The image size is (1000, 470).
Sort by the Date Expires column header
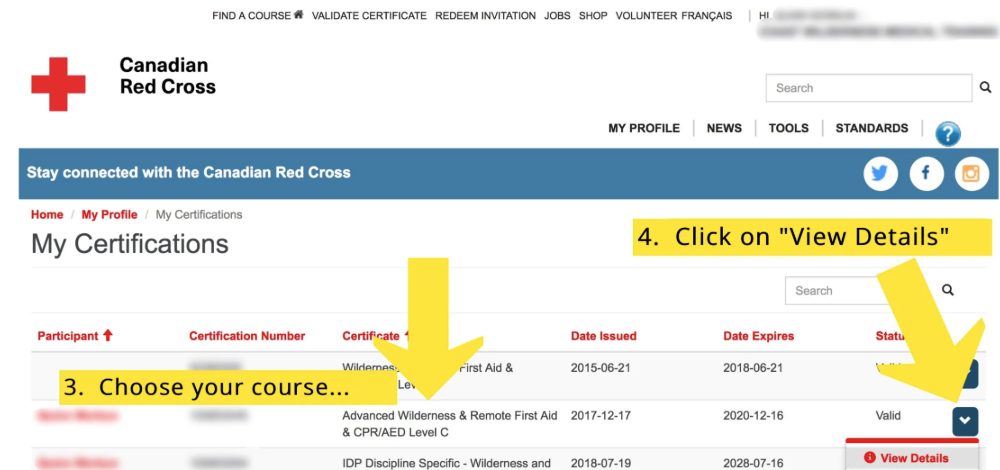click(758, 336)
